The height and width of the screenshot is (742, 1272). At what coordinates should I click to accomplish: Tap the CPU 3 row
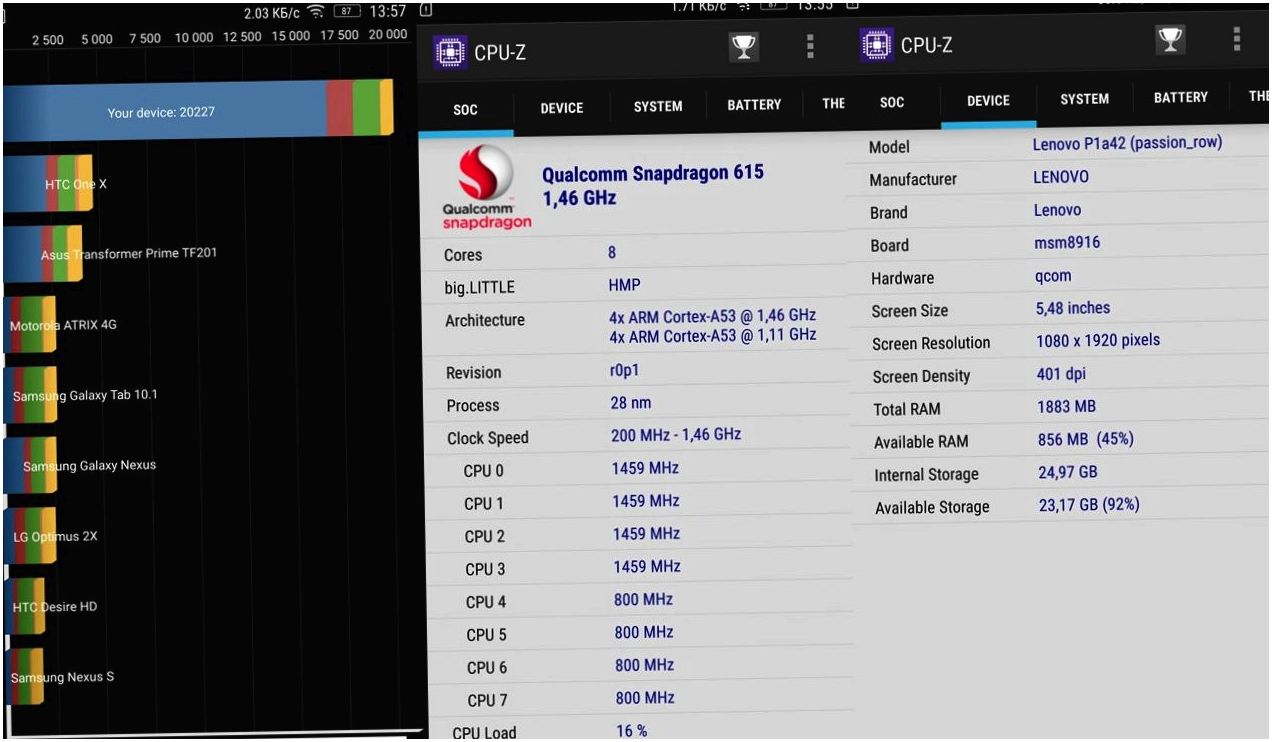pos(640,568)
